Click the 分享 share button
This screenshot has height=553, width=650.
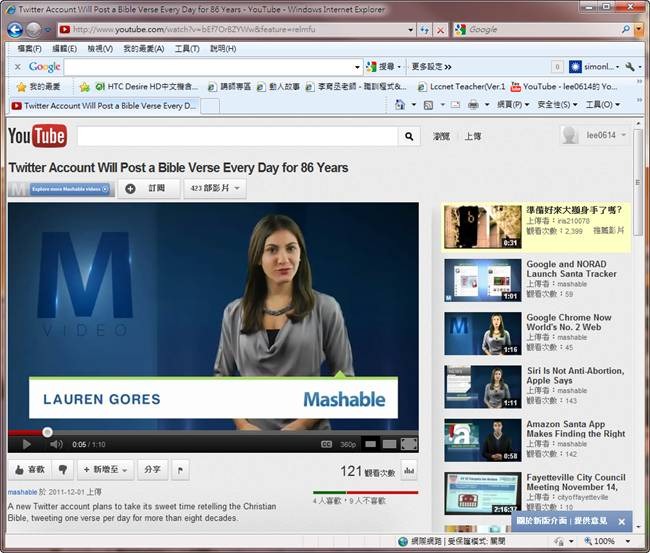click(152, 469)
